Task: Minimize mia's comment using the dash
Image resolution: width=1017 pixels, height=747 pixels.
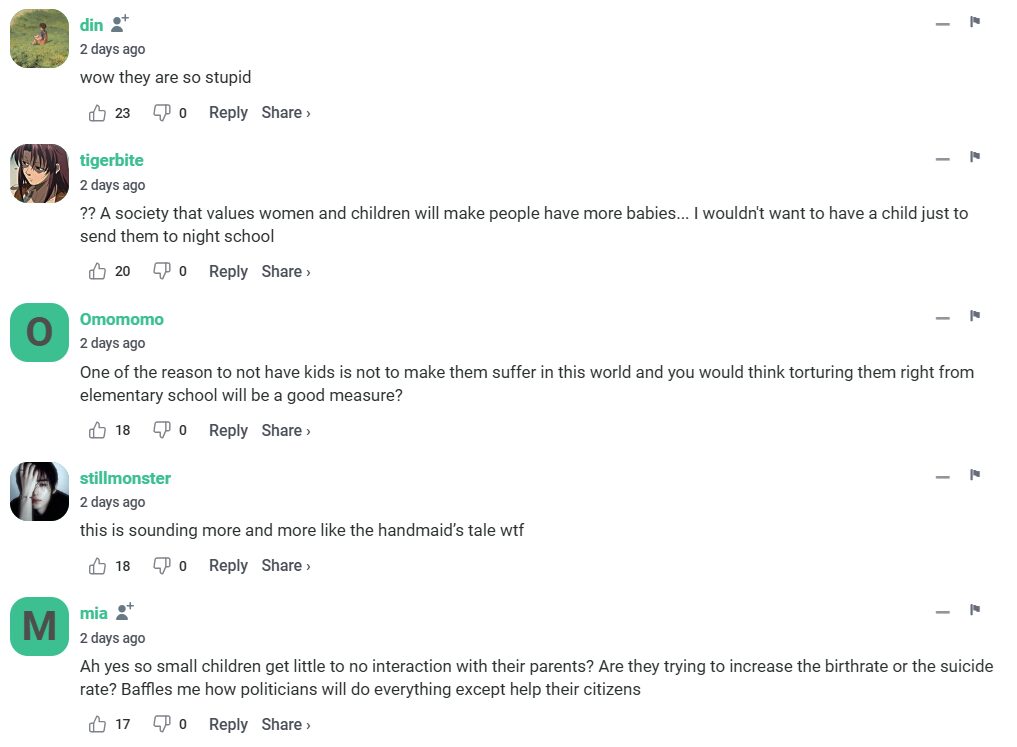Action: (942, 612)
